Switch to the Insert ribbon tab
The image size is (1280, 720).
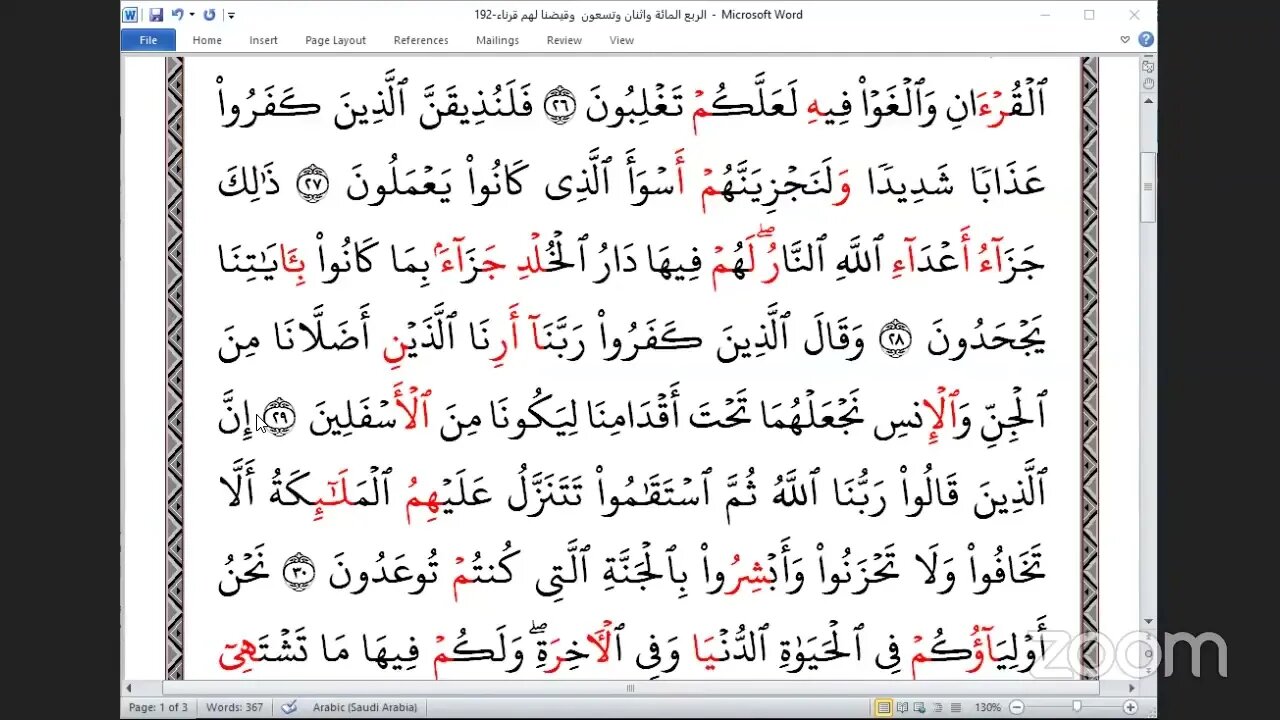tap(264, 40)
